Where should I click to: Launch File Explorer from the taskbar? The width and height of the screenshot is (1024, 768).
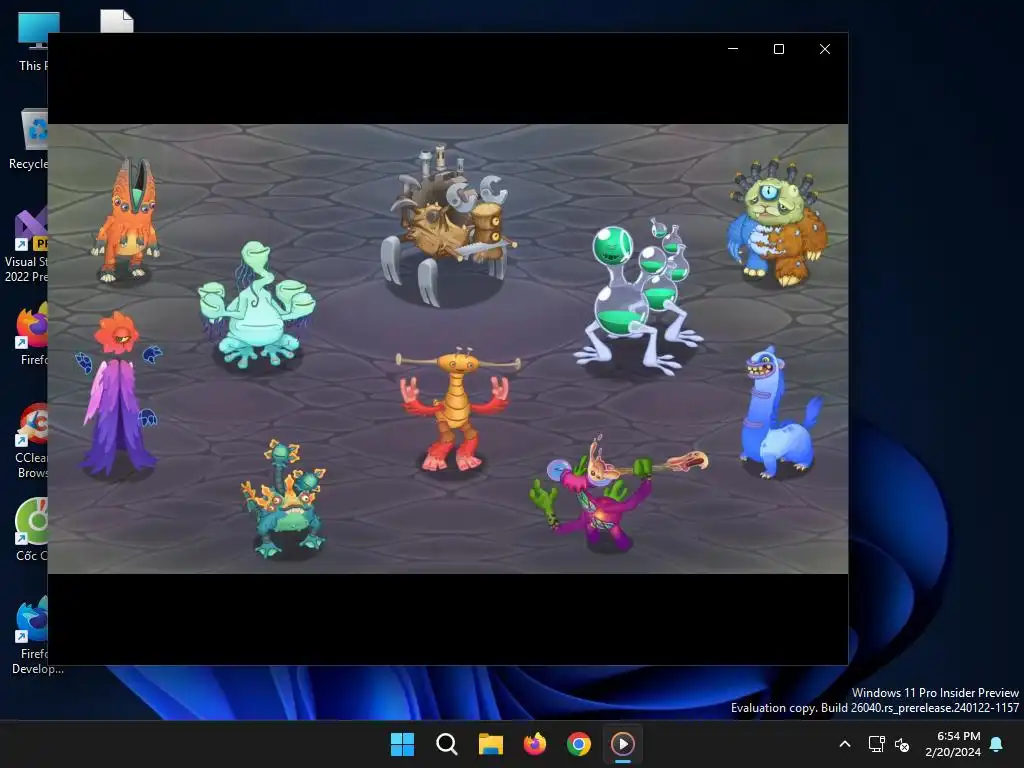point(490,744)
